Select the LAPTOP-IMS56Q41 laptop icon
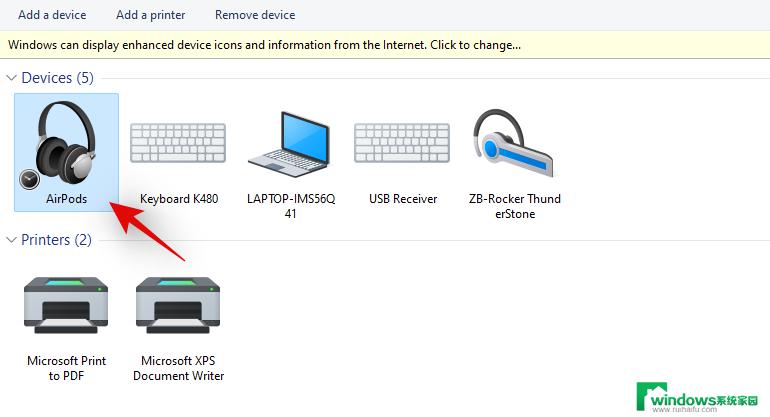The width and height of the screenshot is (770, 417). click(x=290, y=144)
